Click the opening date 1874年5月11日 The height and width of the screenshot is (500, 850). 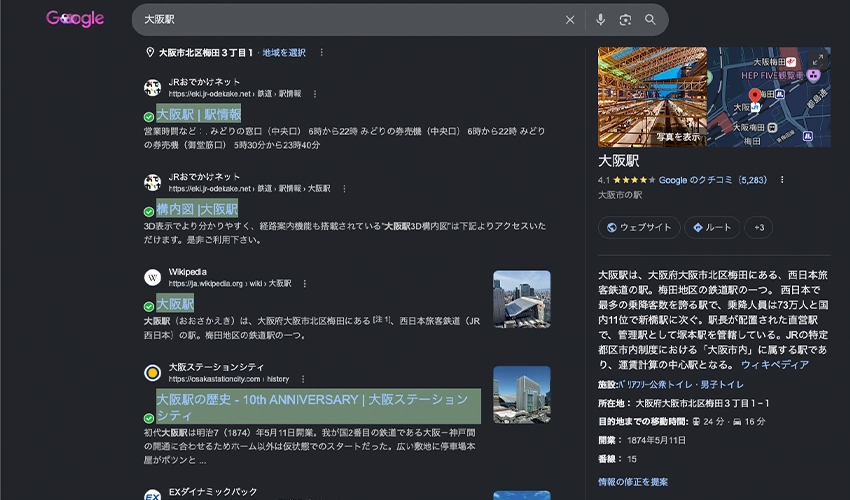click(x=656, y=440)
